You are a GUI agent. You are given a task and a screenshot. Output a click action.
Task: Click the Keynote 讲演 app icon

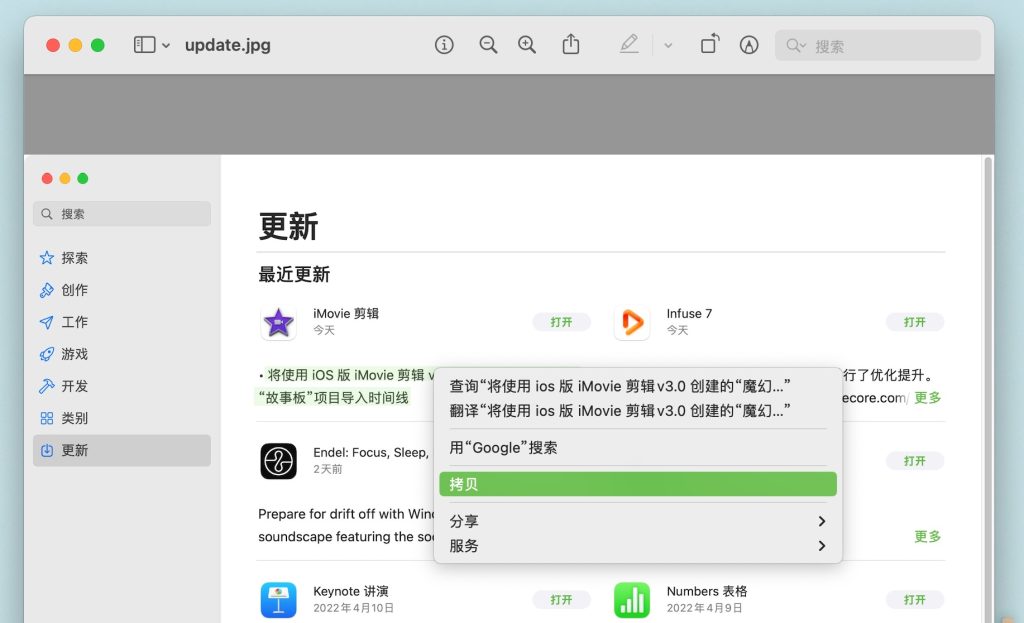pyautogui.click(x=279, y=599)
